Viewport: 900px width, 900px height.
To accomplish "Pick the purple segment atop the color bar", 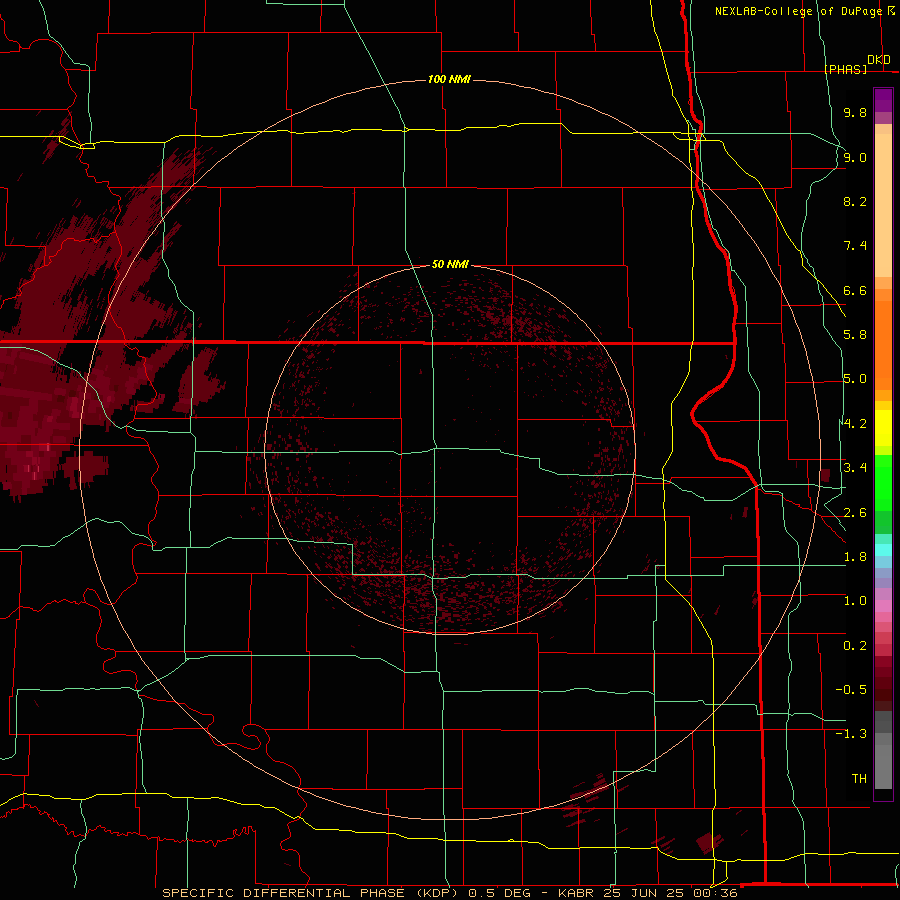I will (883, 100).
